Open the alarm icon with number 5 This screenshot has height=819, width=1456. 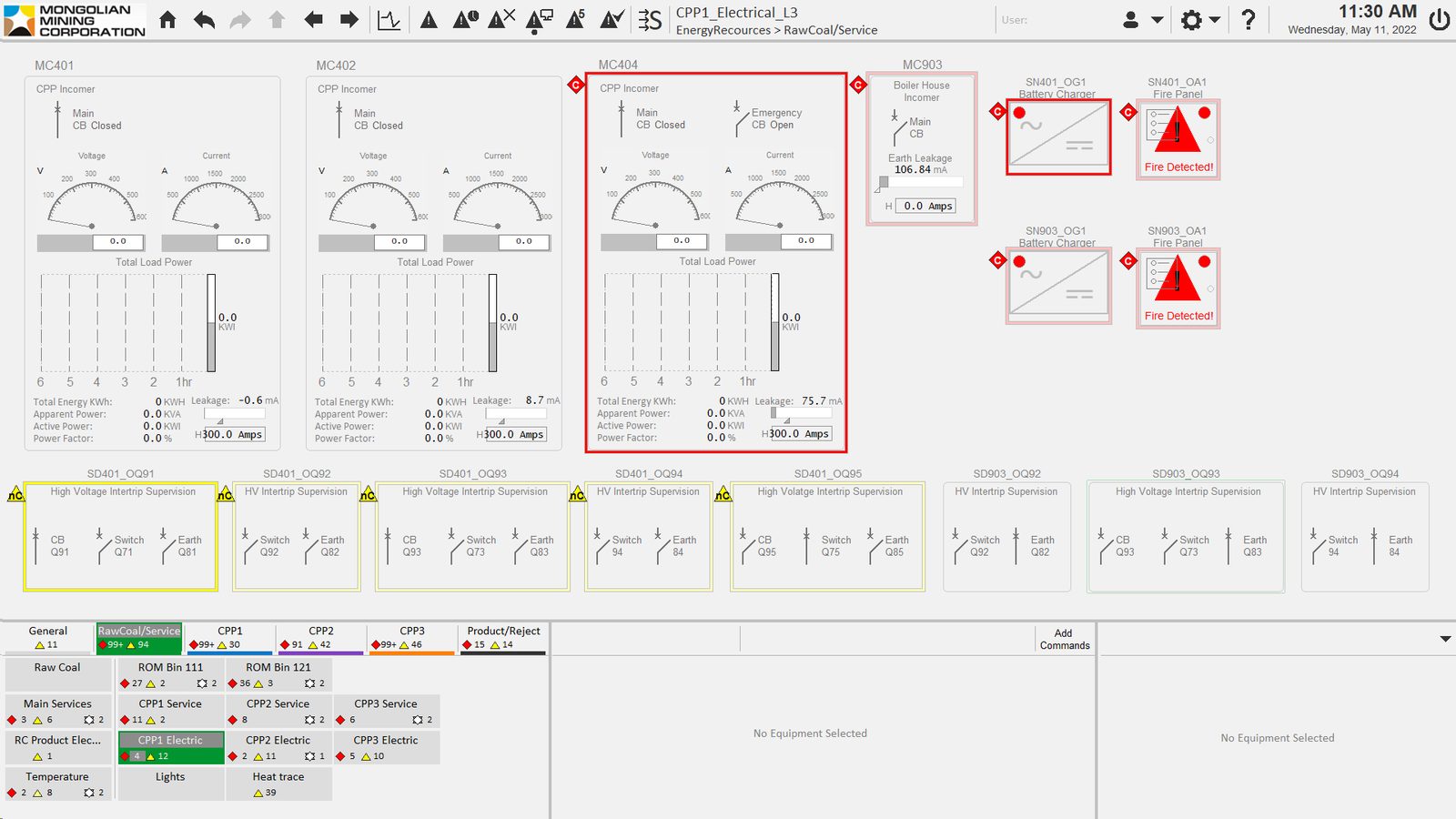click(576, 19)
